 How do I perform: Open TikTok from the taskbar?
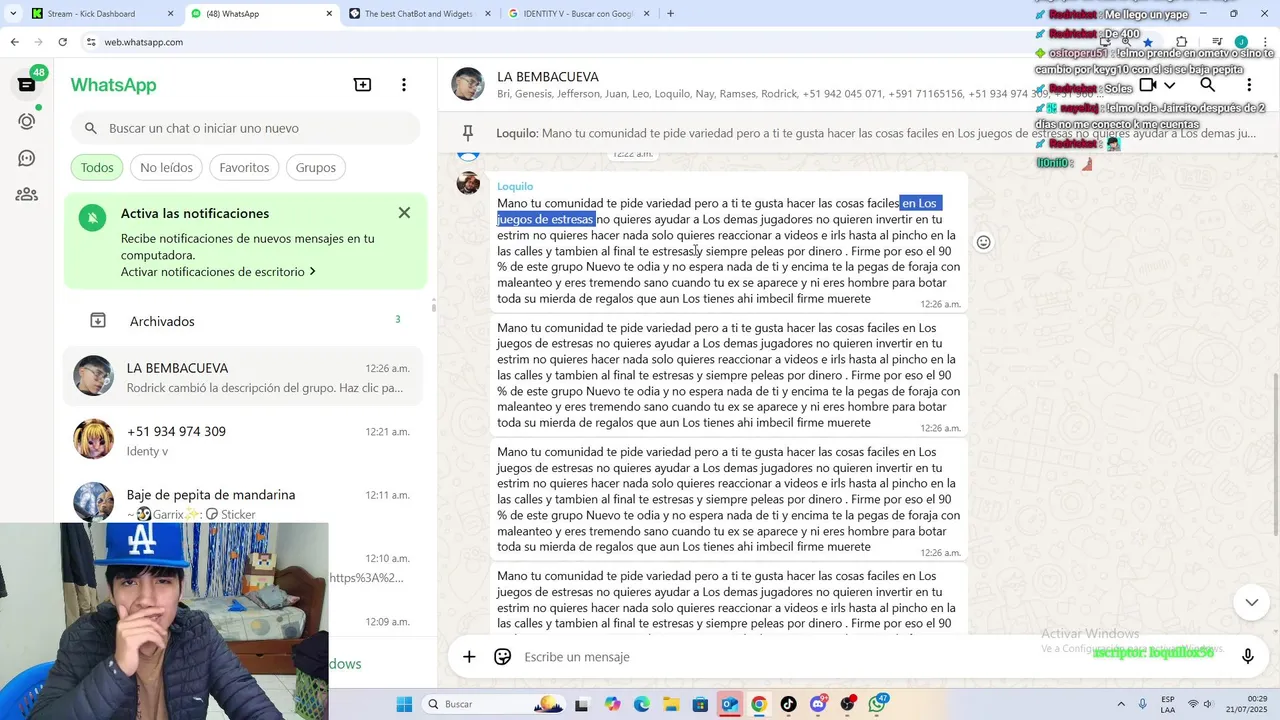[788, 704]
